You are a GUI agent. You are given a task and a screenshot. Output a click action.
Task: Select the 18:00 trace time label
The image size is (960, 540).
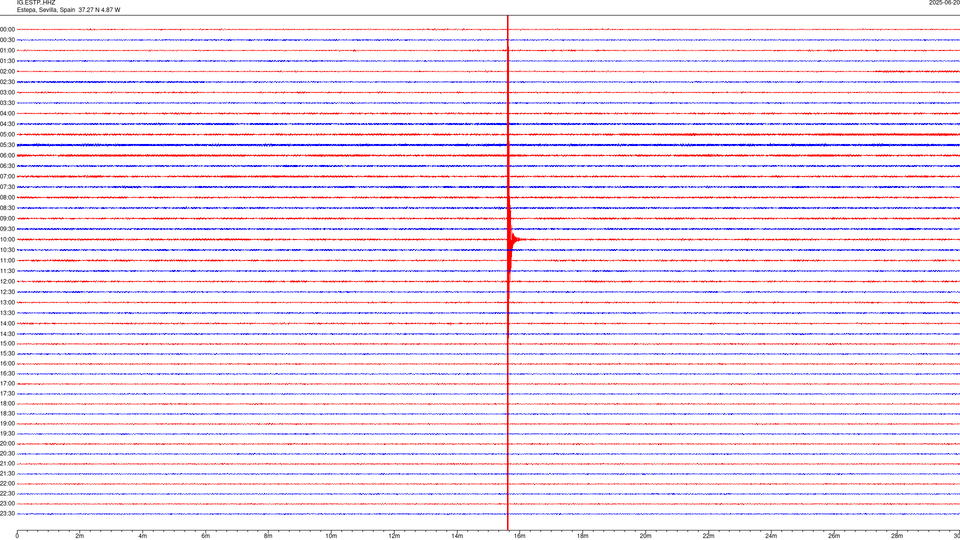pyautogui.click(x=7, y=403)
